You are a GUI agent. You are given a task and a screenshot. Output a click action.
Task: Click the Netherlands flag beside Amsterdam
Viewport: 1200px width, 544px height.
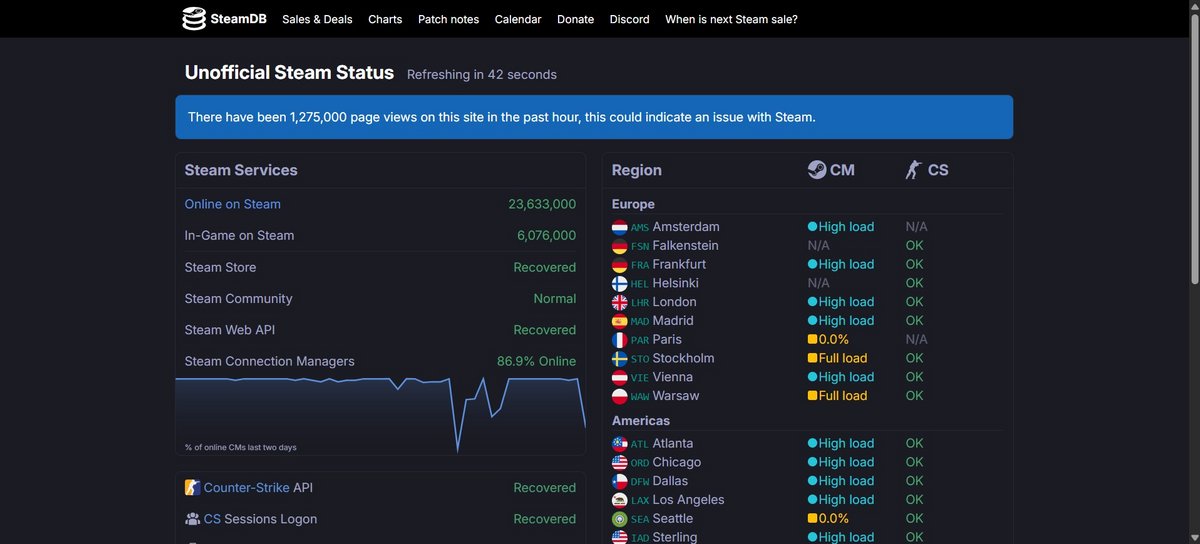pos(620,227)
